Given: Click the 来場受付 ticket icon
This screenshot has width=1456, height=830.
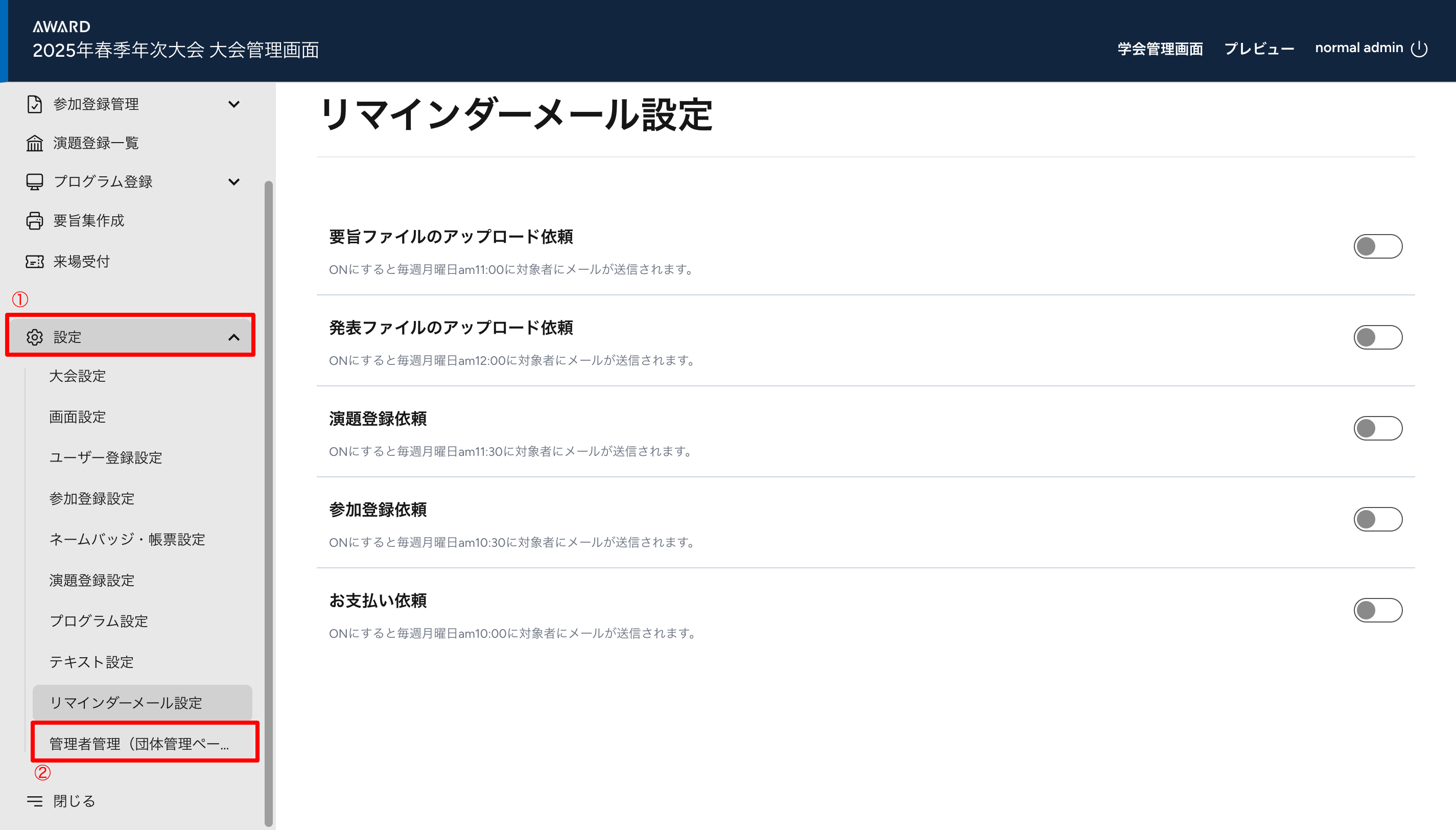Looking at the screenshot, I should point(34,262).
